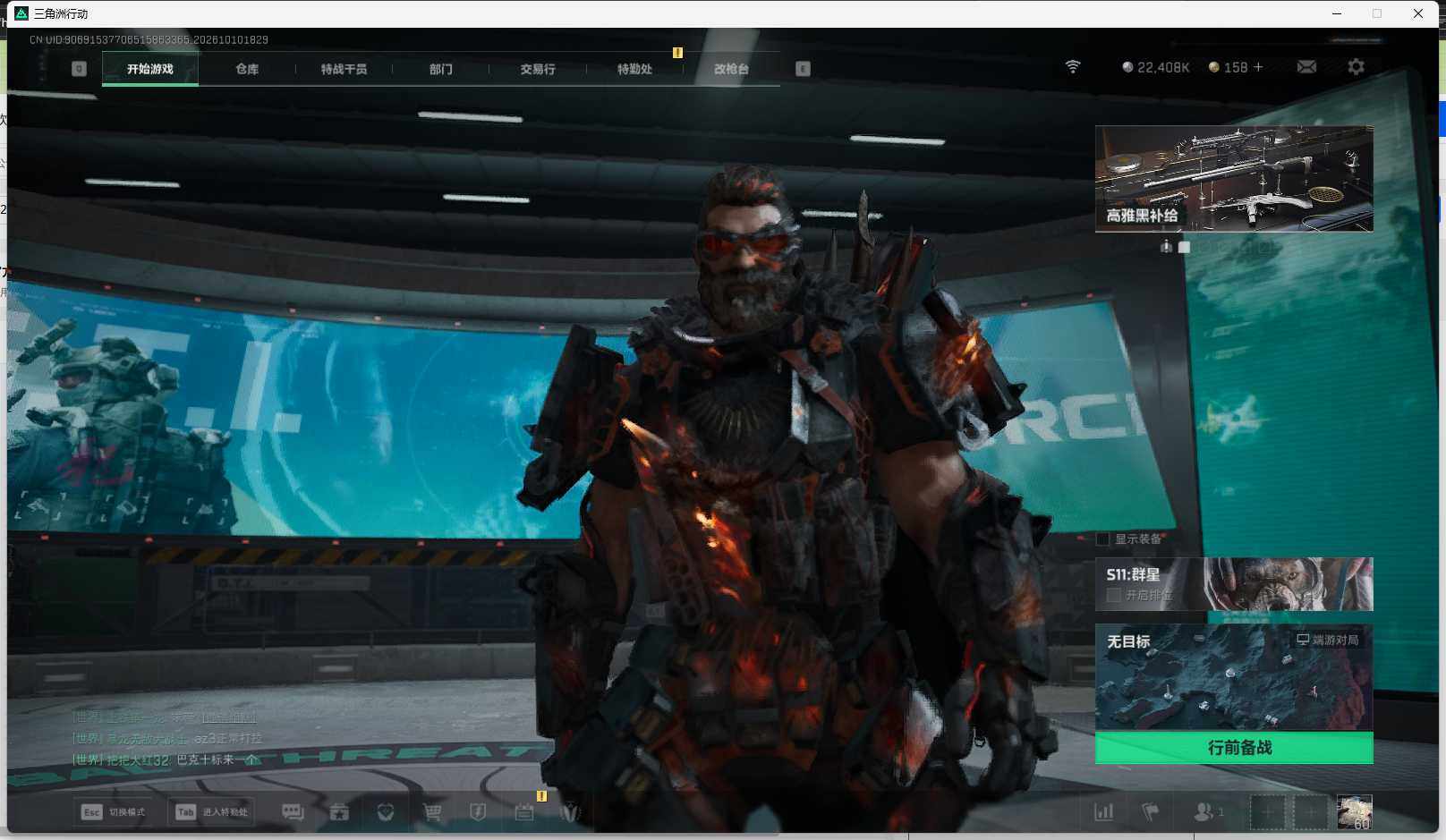
Task: Click the heart emblem icon
Action: [386, 812]
